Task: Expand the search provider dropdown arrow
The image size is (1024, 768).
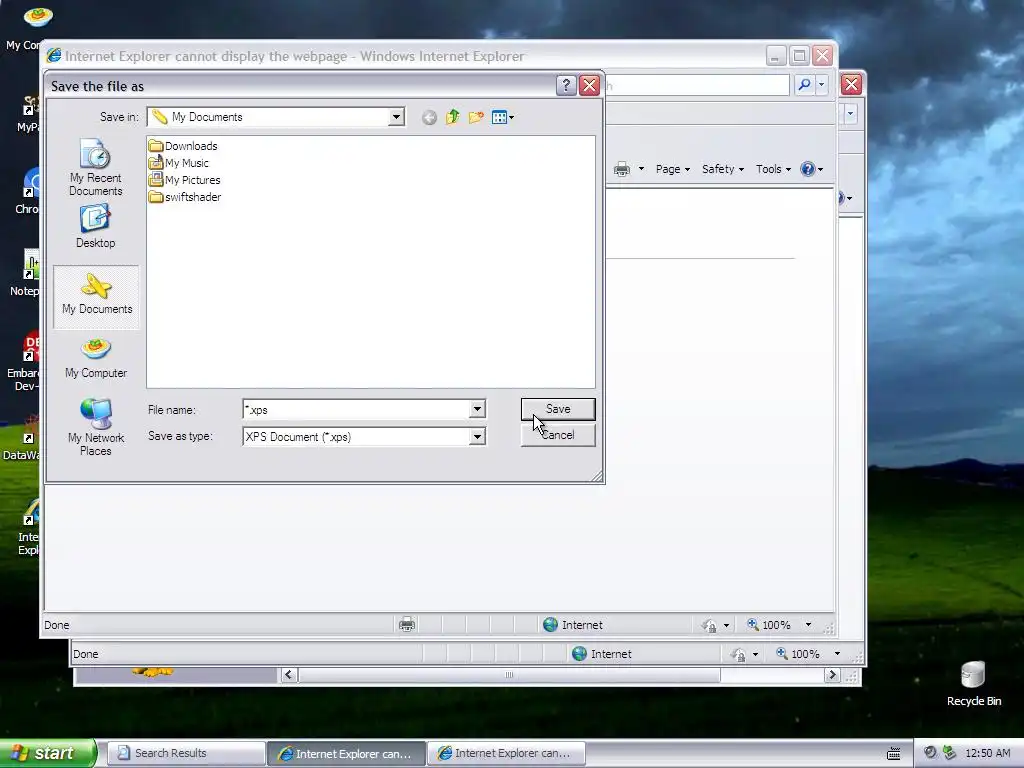Action: (x=822, y=84)
